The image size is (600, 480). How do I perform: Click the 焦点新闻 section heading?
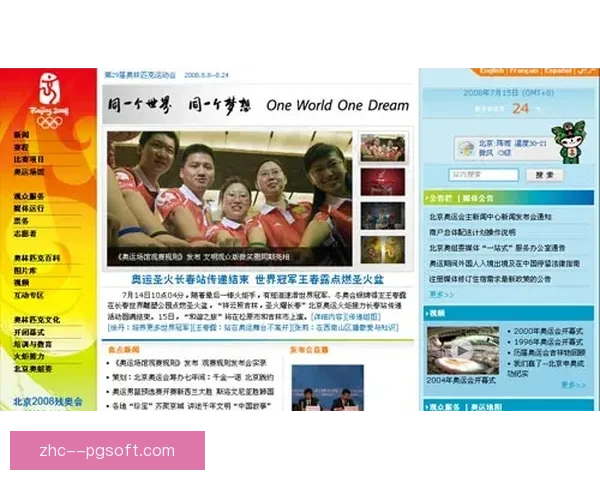(x=124, y=349)
